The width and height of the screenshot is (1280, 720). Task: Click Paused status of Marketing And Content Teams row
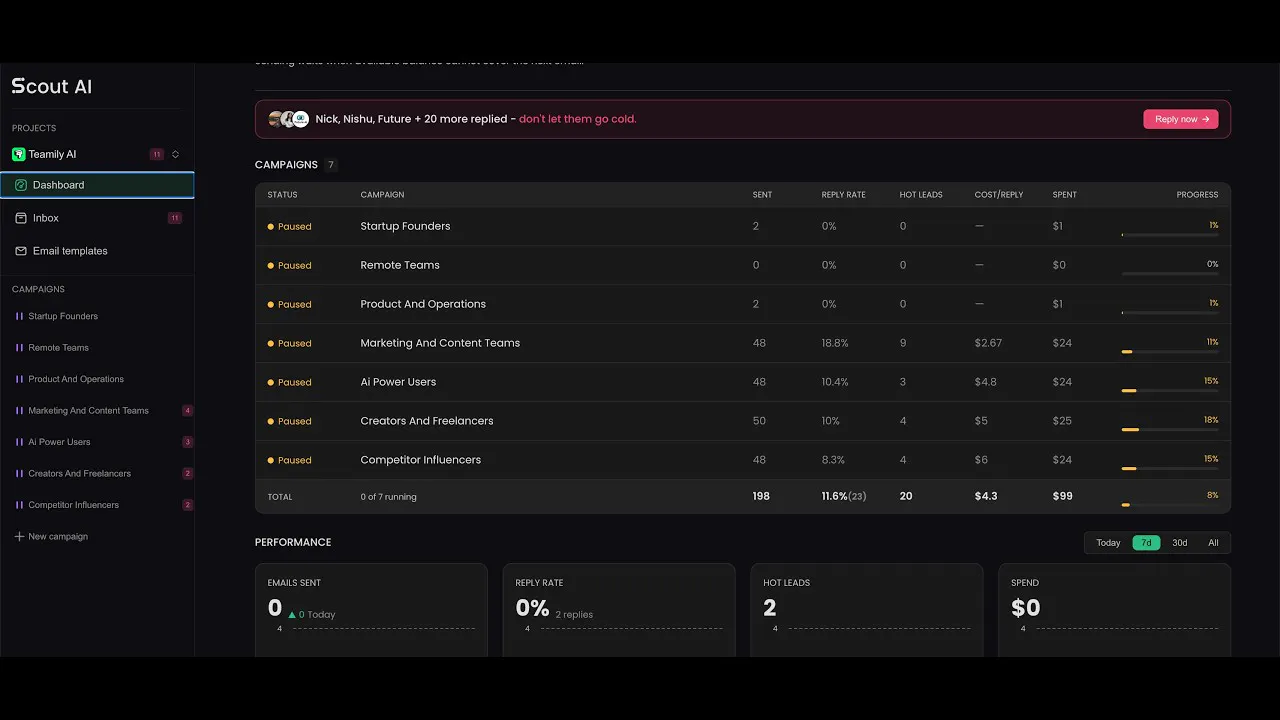[290, 344]
